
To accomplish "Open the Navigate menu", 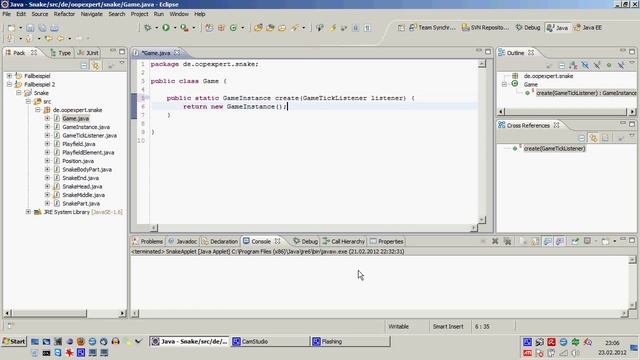I will click(x=91, y=14).
